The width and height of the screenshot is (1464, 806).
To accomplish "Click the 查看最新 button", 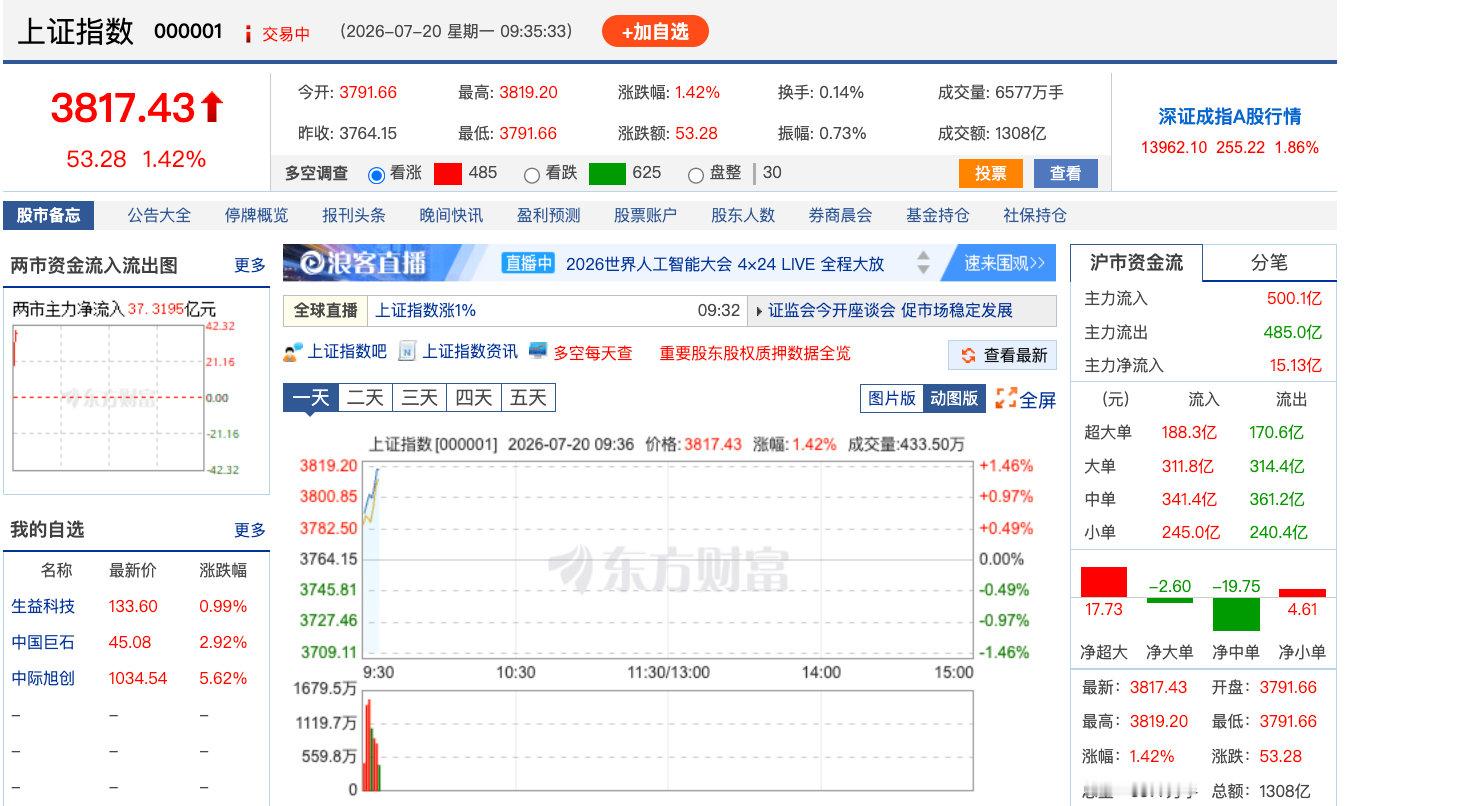I will [1003, 355].
